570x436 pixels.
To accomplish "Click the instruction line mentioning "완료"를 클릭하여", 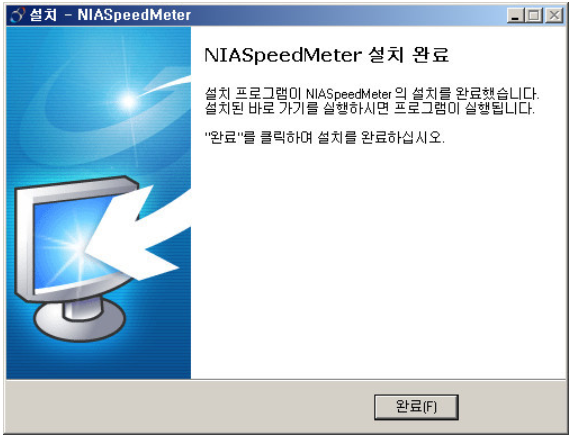I will click(x=325, y=138).
